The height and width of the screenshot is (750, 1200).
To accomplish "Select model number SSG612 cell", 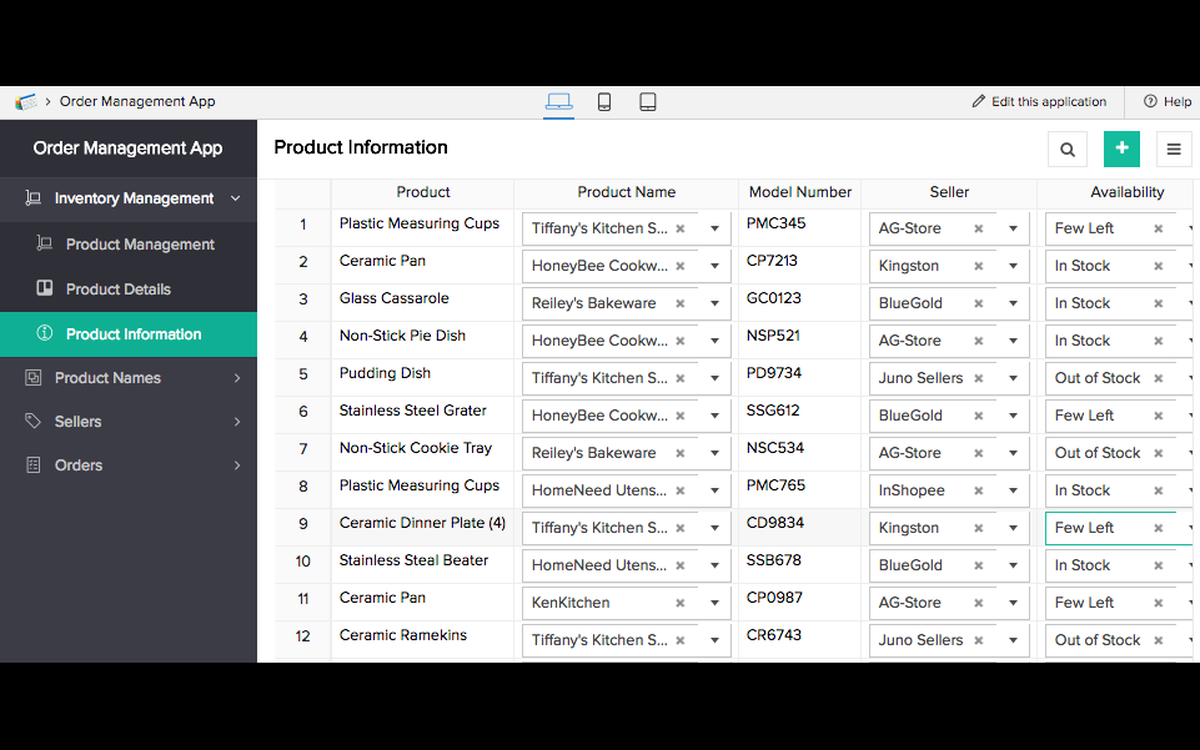I will (774, 410).
